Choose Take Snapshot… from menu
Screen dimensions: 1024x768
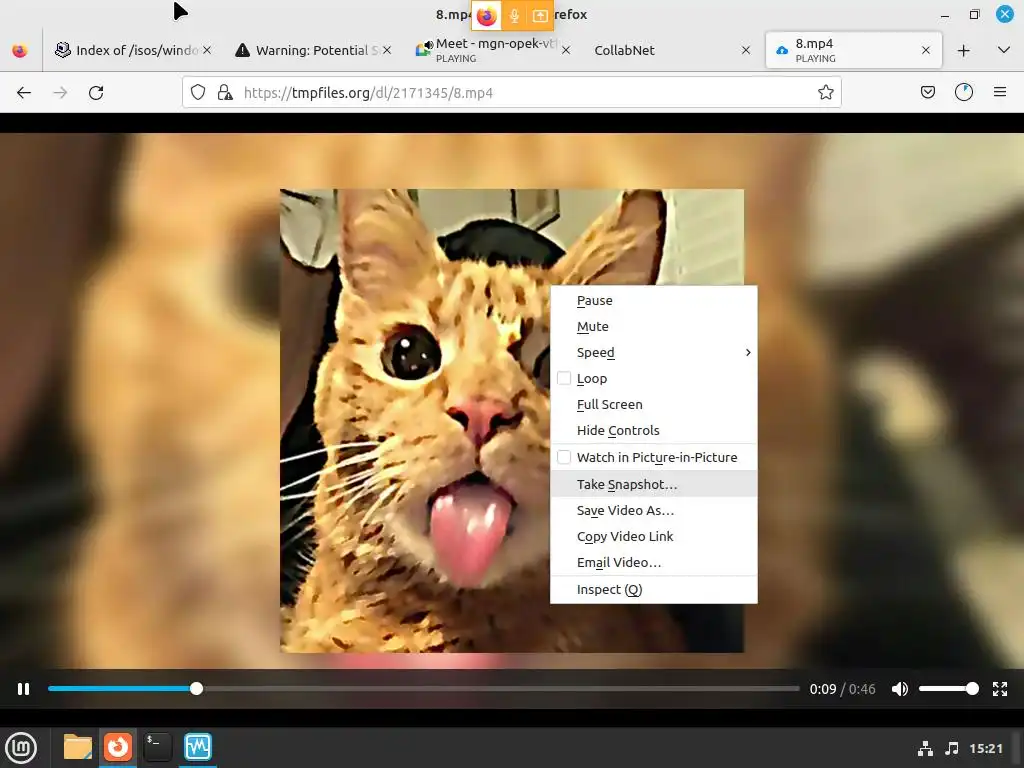[x=654, y=484]
